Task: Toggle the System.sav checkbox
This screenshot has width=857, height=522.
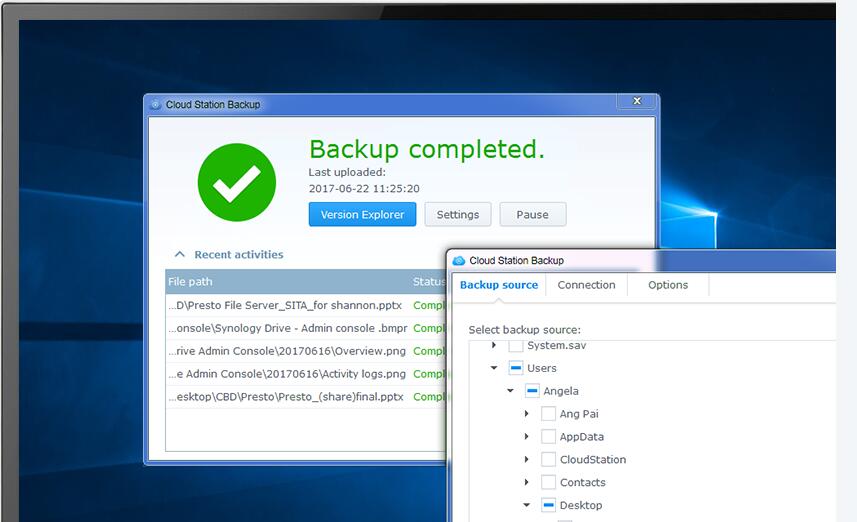Action: click(516, 345)
